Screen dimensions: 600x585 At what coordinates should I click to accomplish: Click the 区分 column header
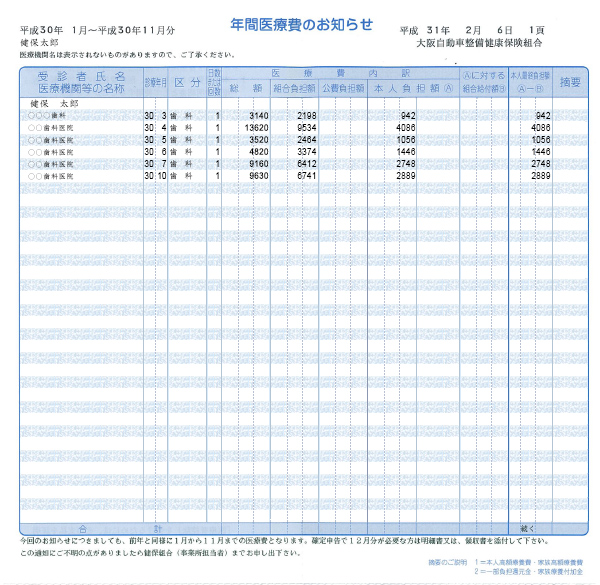point(187,82)
